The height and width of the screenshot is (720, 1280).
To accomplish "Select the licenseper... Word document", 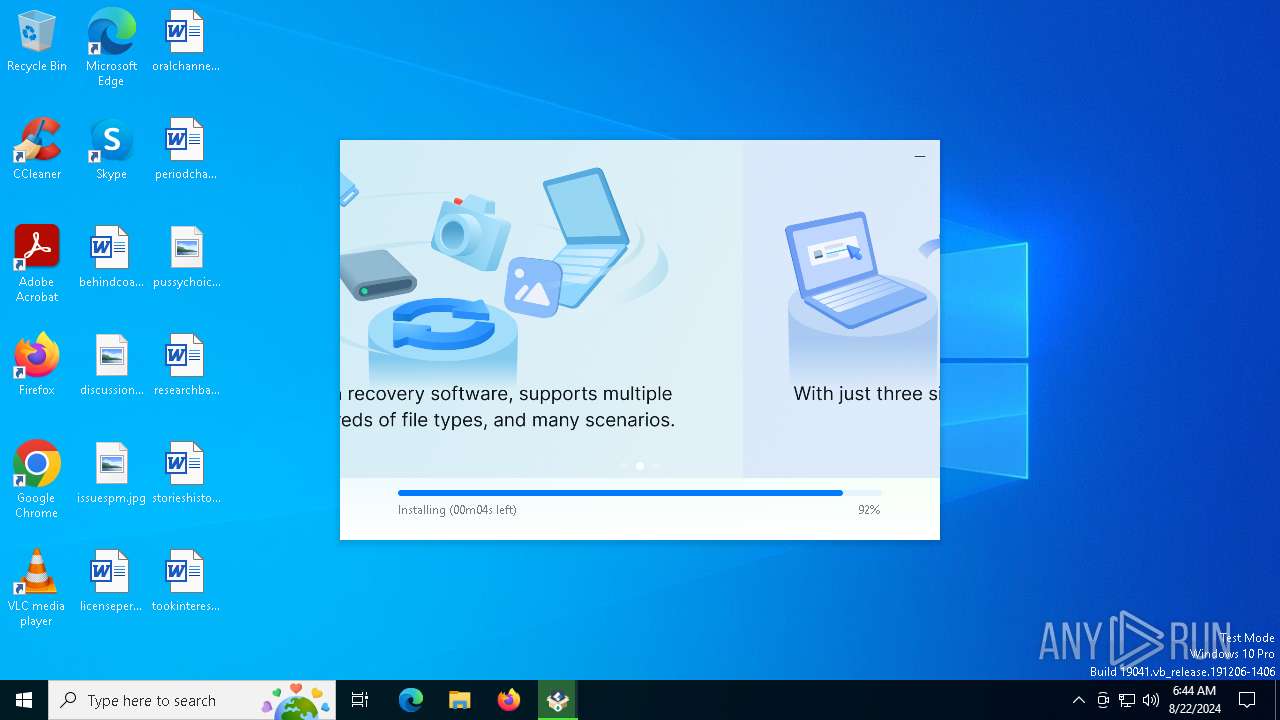I will (x=111, y=582).
